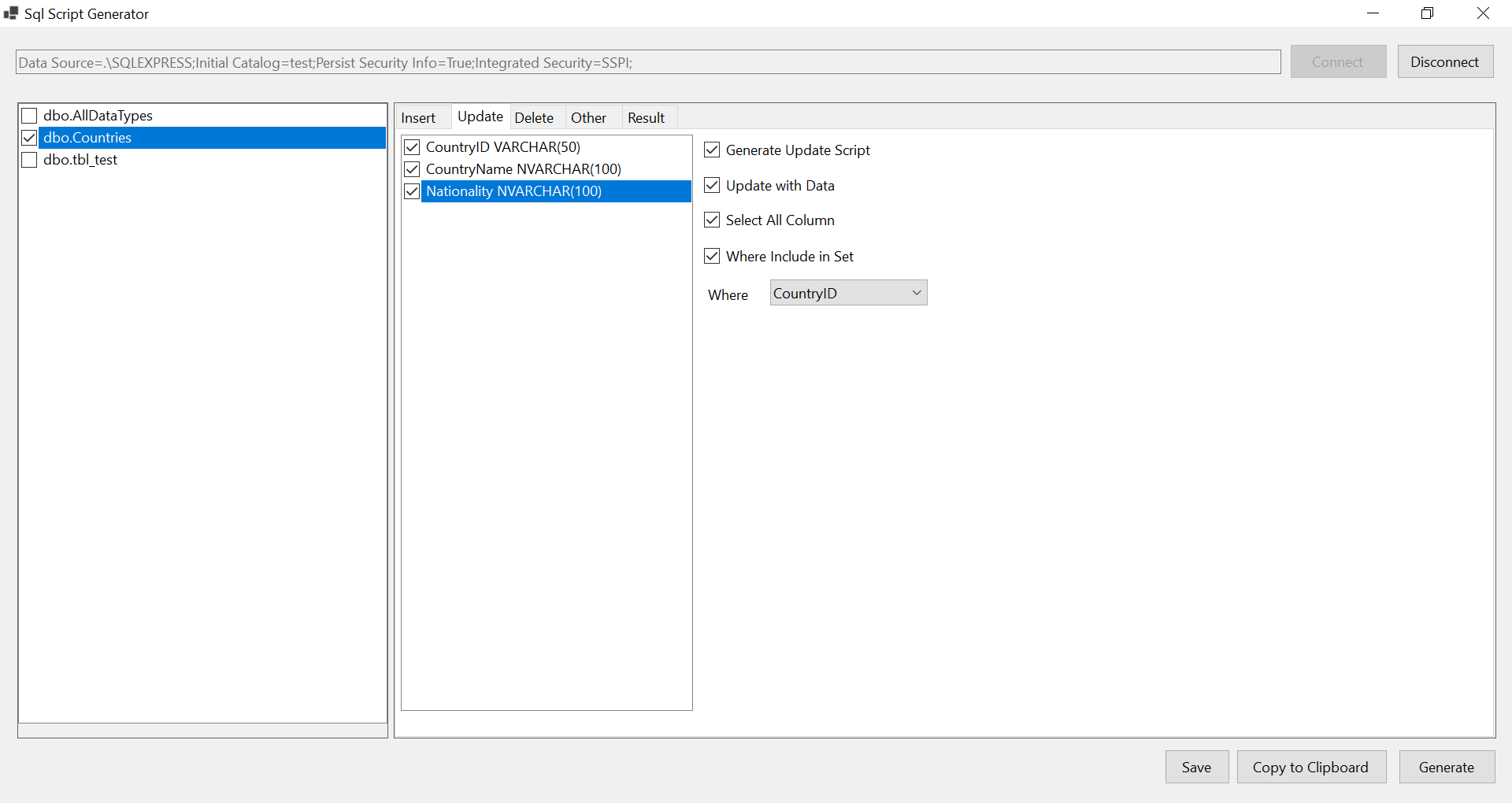The image size is (1512, 803).
Task: Switch to the Insert tab
Action: click(420, 117)
